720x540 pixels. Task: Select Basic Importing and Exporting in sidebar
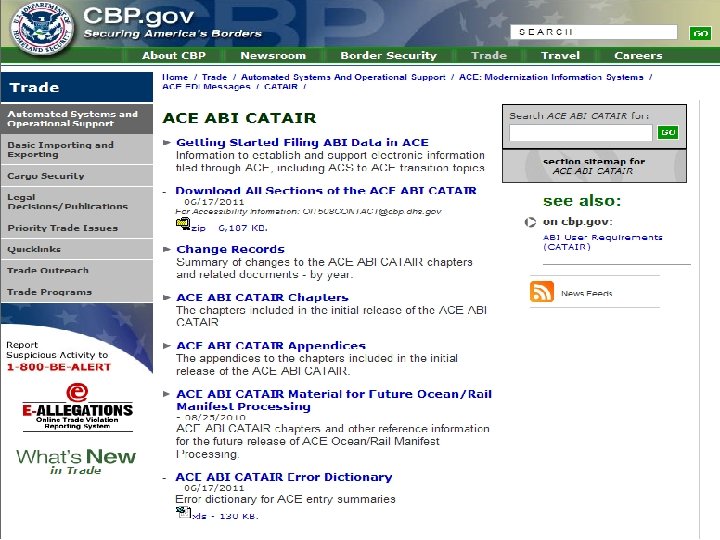click(x=77, y=150)
